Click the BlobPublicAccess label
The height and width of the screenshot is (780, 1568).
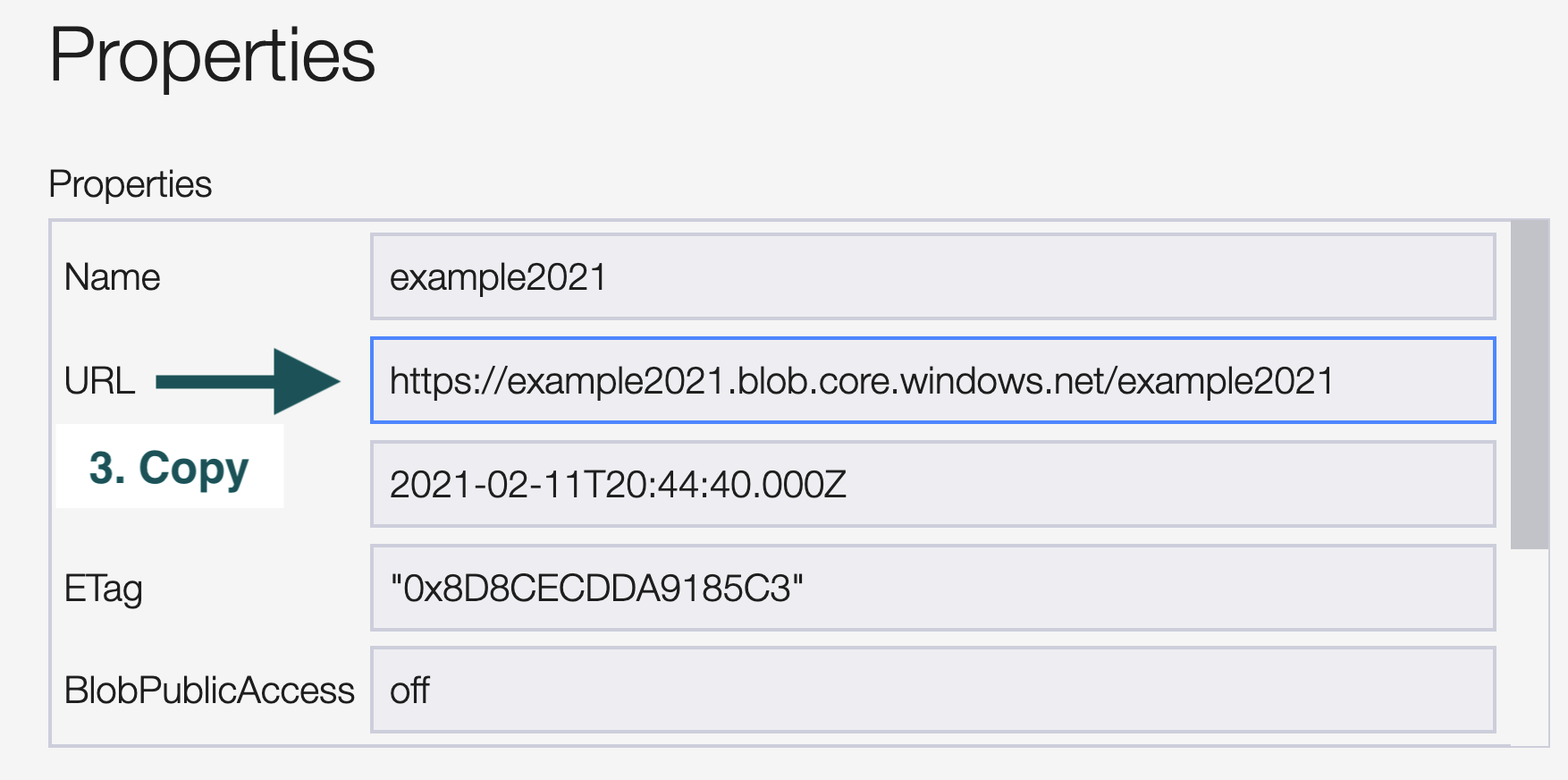click(209, 691)
